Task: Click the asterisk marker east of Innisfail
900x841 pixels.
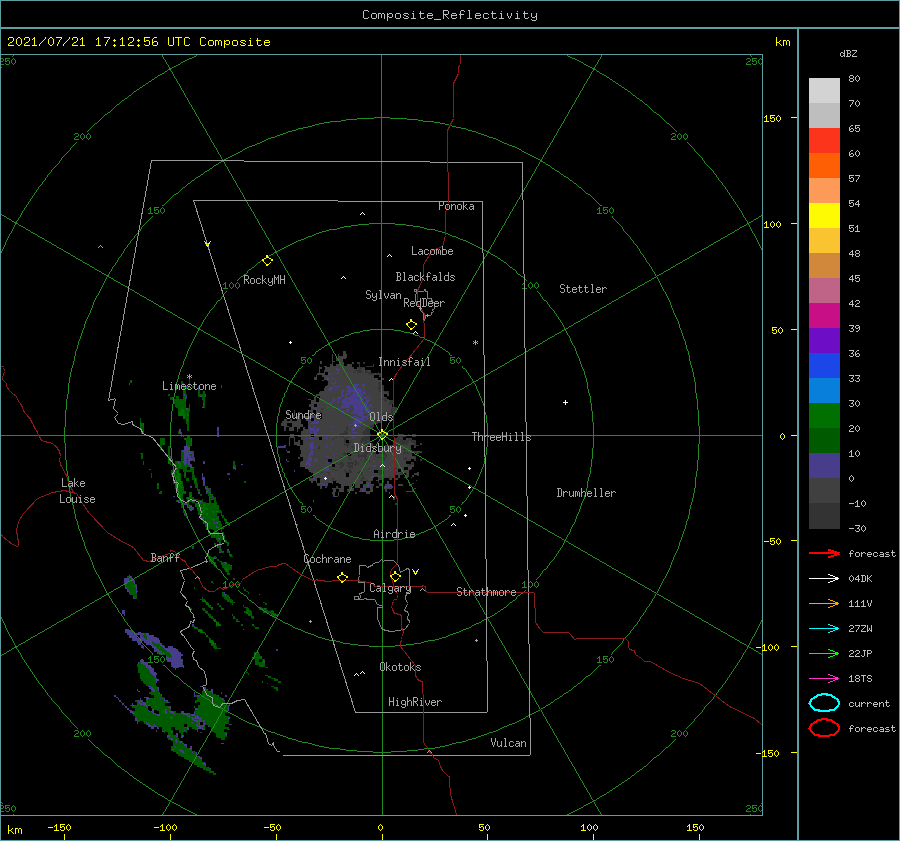Action: [x=475, y=343]
